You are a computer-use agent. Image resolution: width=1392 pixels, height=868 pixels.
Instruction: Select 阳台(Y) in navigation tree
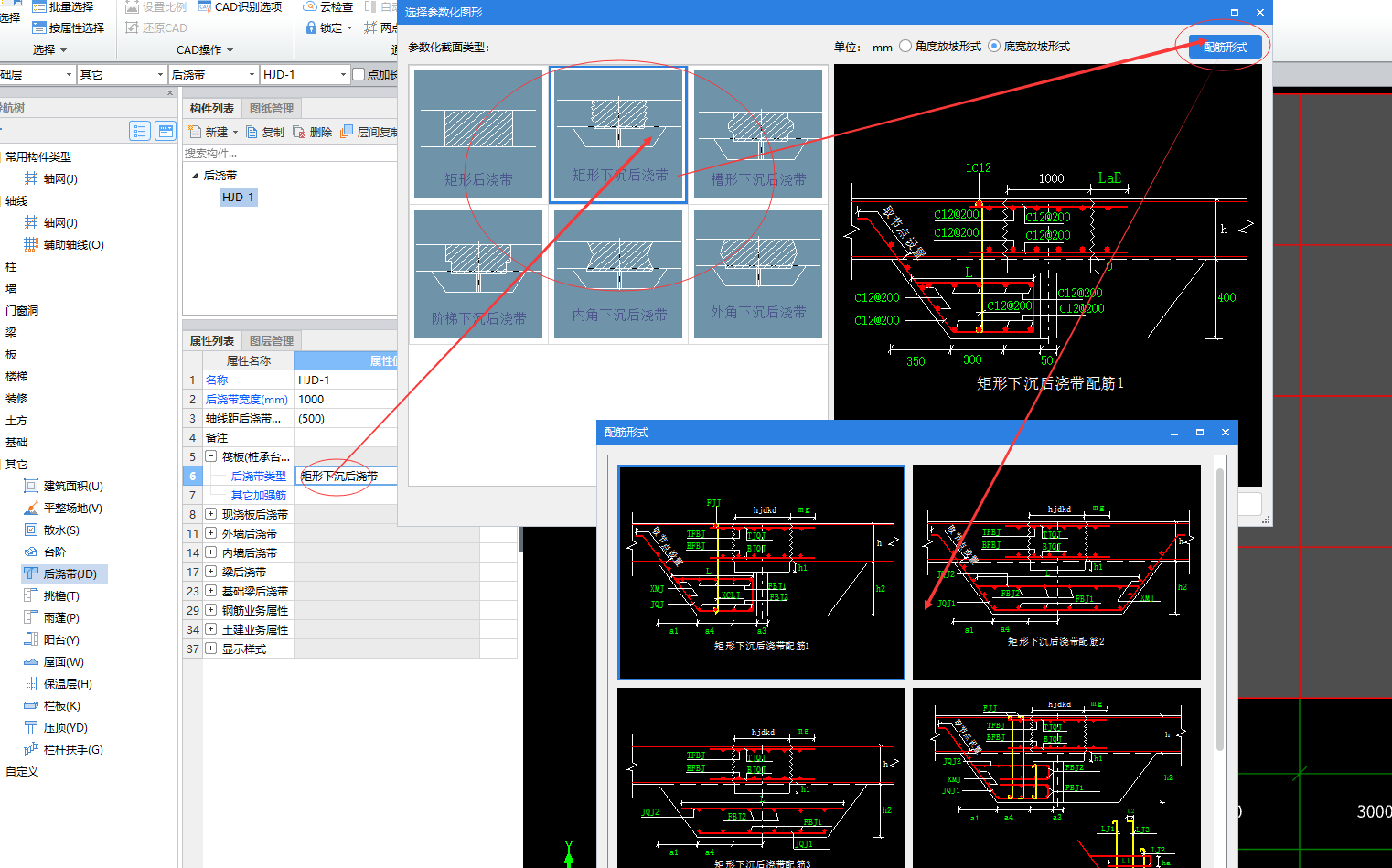51,639
